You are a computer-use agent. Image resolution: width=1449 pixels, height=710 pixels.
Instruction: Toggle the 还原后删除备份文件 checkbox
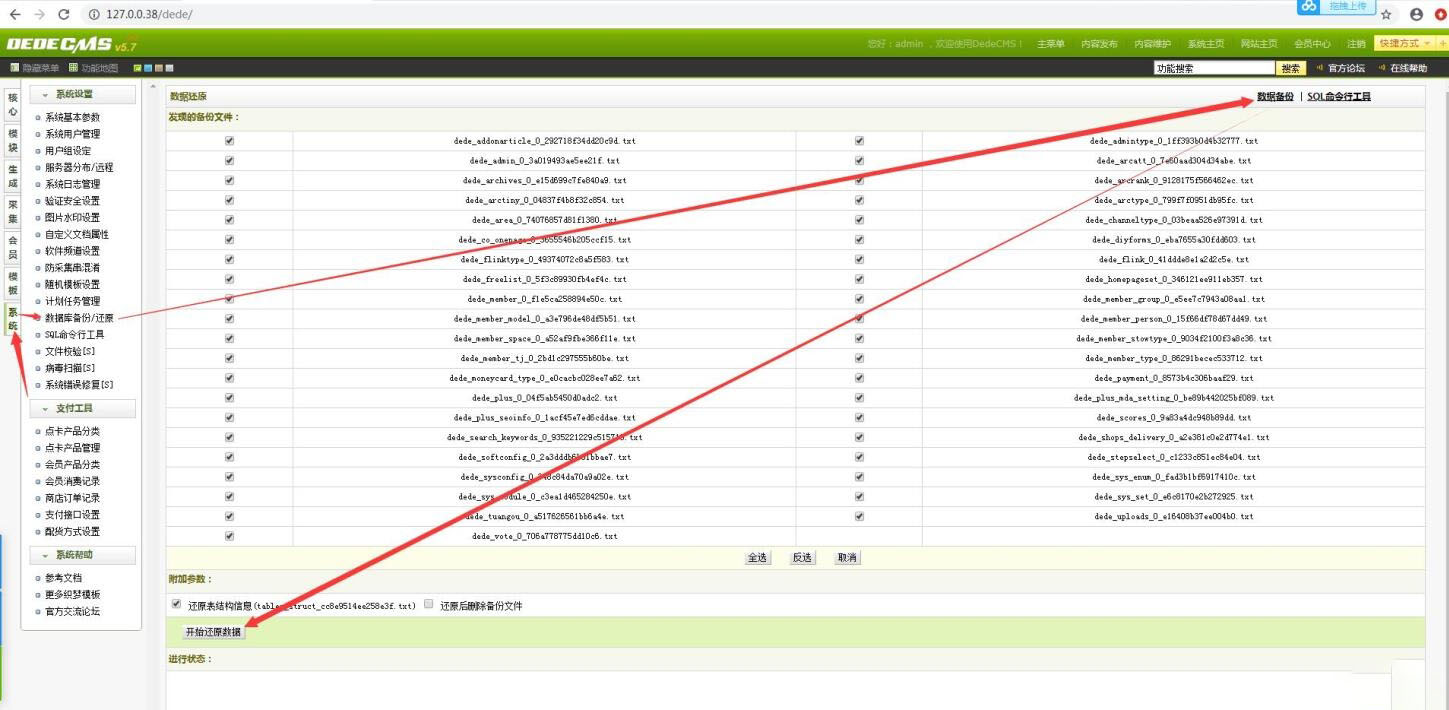tap(428, 604)
